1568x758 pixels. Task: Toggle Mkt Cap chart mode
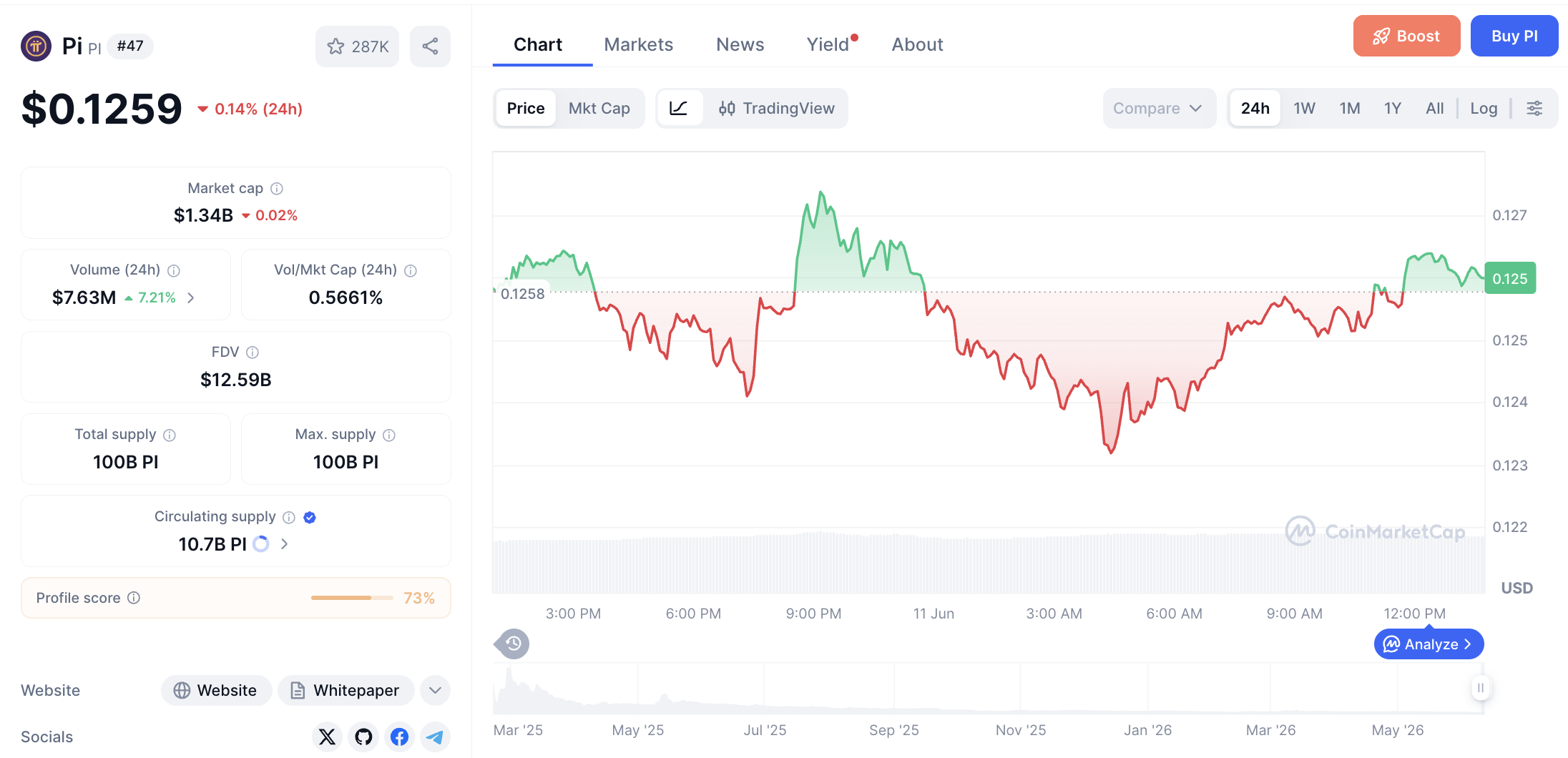[x=599, y=109]
